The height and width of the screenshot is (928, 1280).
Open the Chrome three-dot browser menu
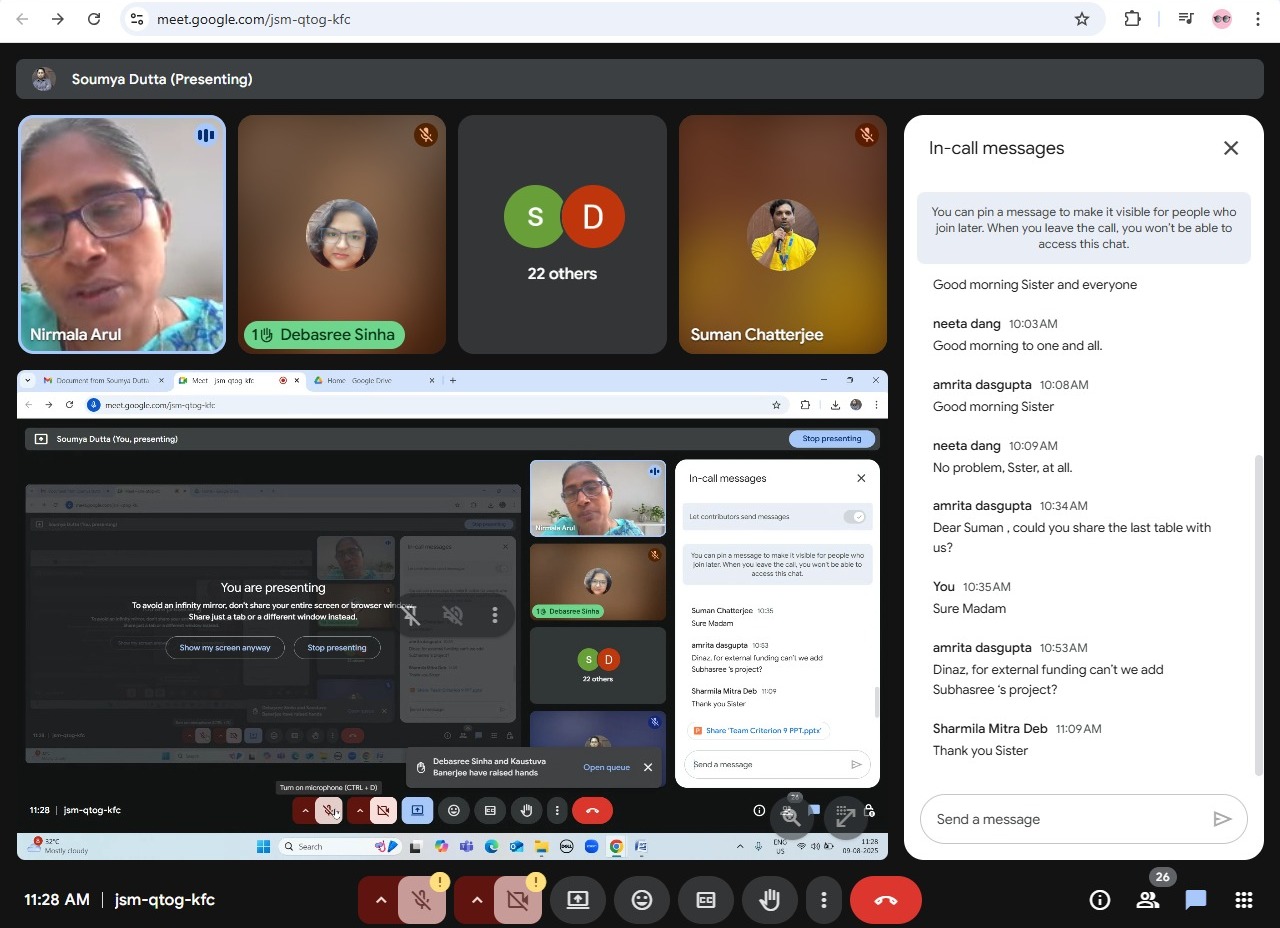(x=1257, y=19)
